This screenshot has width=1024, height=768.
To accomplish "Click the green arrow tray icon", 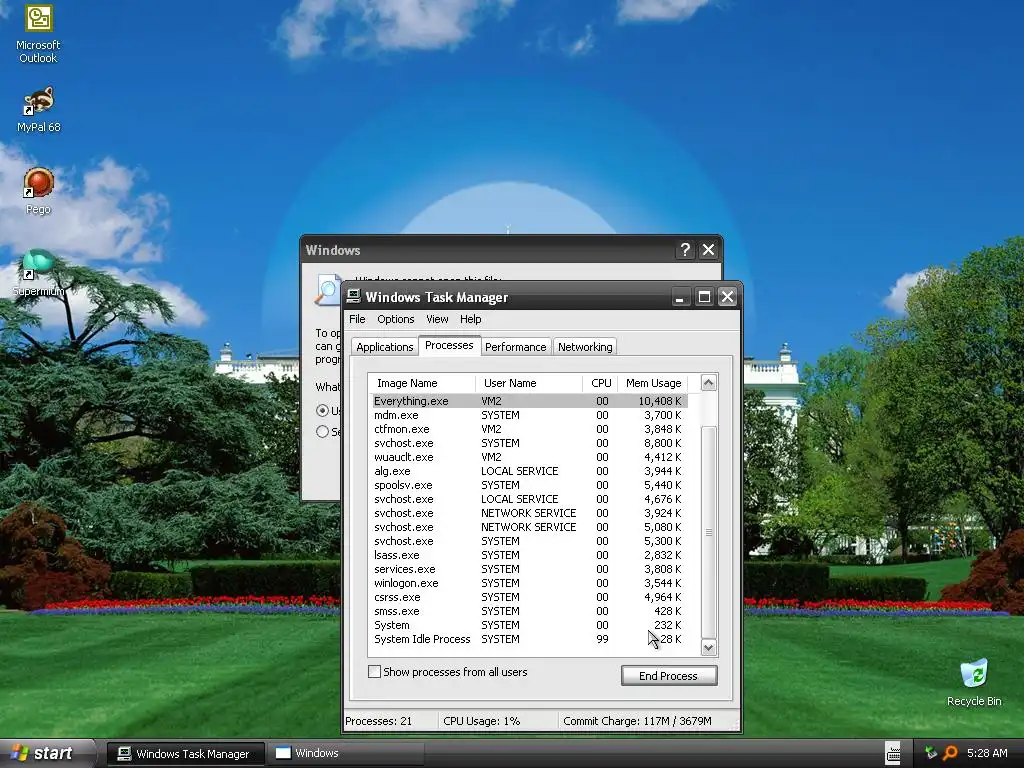I will click(x=931, y=753).
